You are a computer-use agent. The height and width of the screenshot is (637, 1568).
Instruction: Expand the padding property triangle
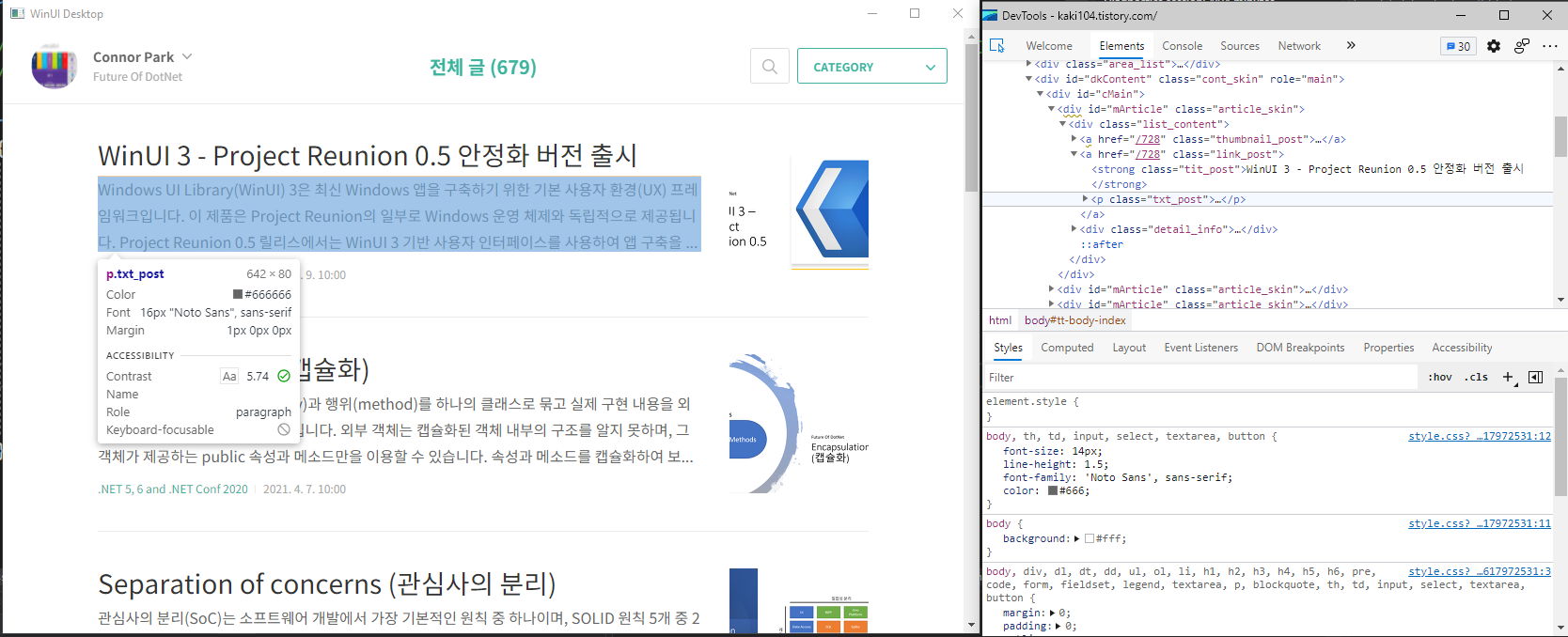[x=1058, y=626]
